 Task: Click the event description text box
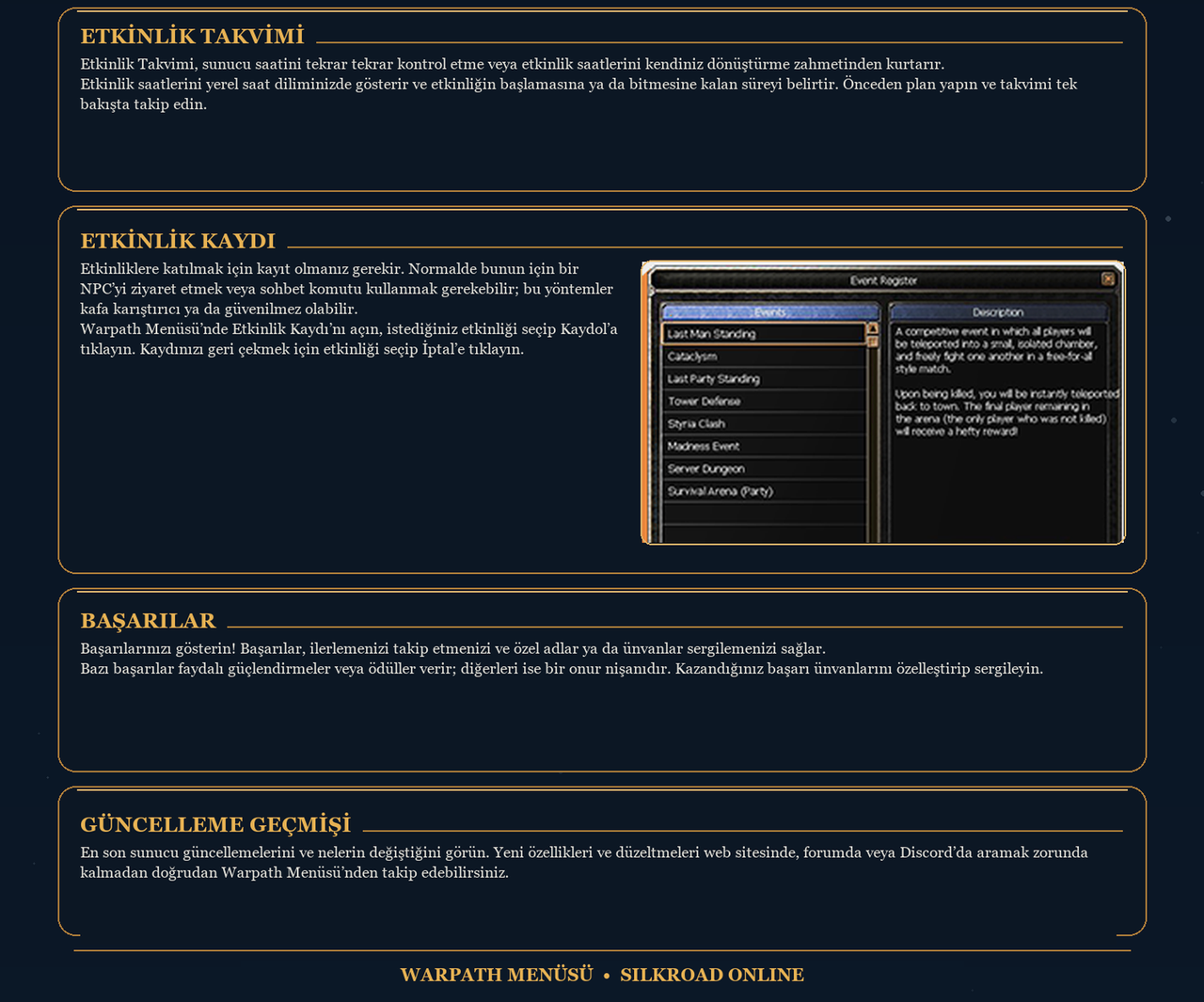[999, 433]
